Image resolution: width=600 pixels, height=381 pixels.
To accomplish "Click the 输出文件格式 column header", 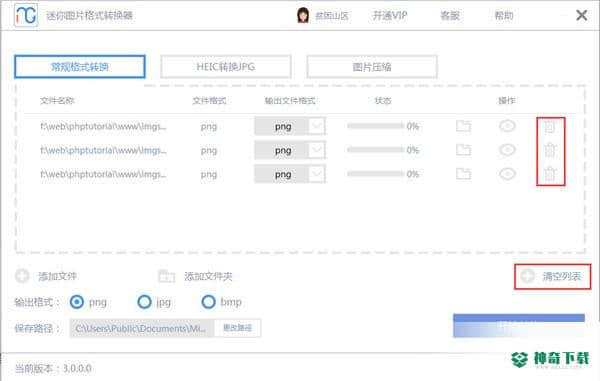I will (290, 101).
